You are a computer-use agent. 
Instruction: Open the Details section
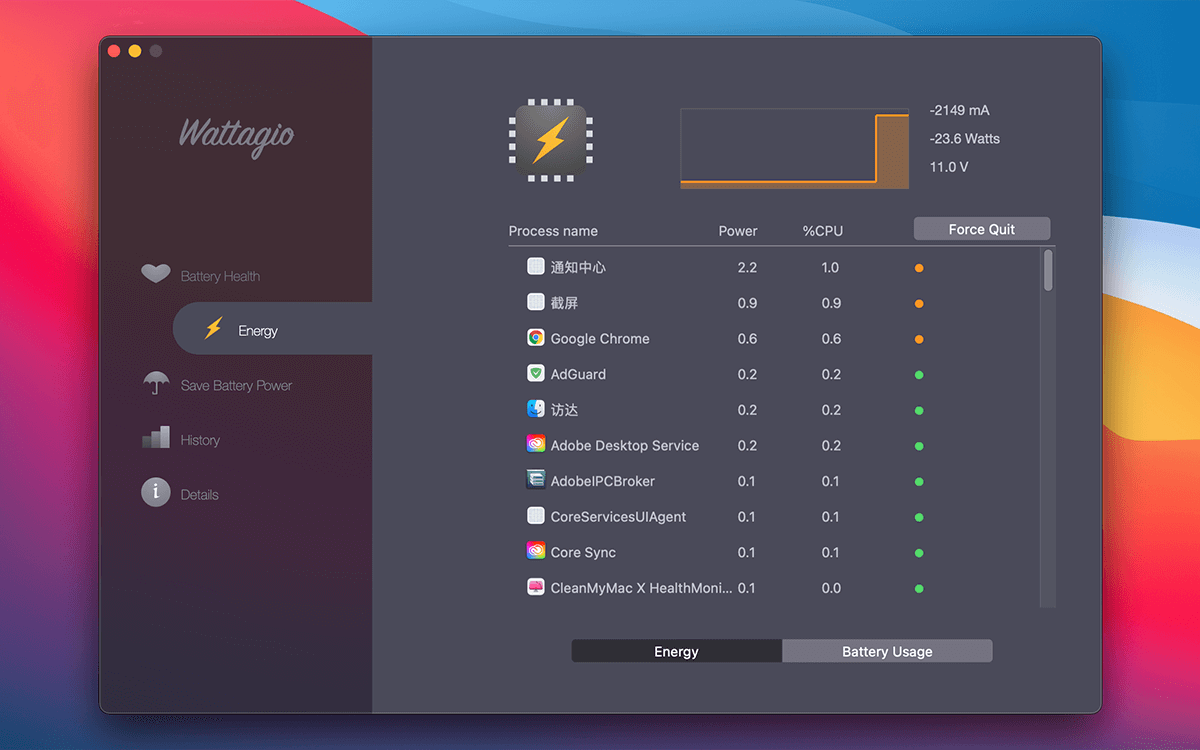[199, 494]
